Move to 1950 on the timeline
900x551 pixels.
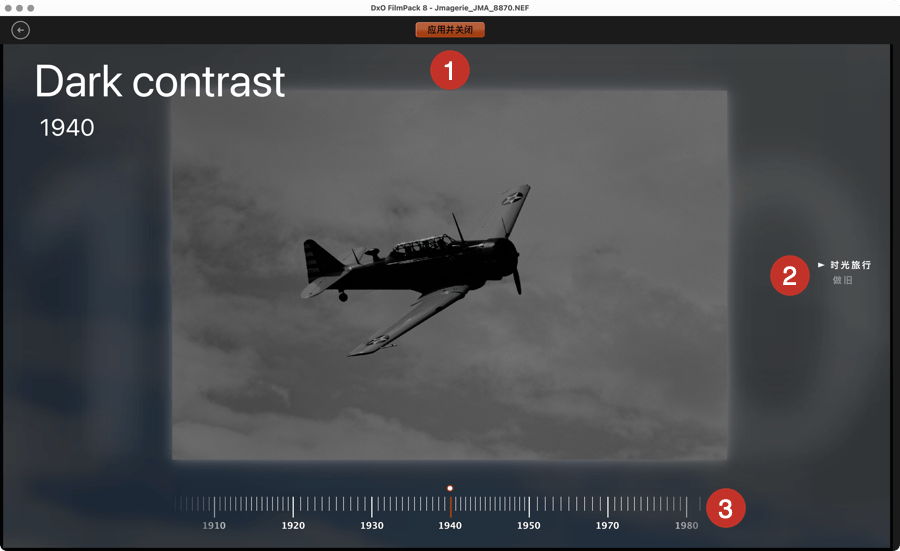[529, 525]
